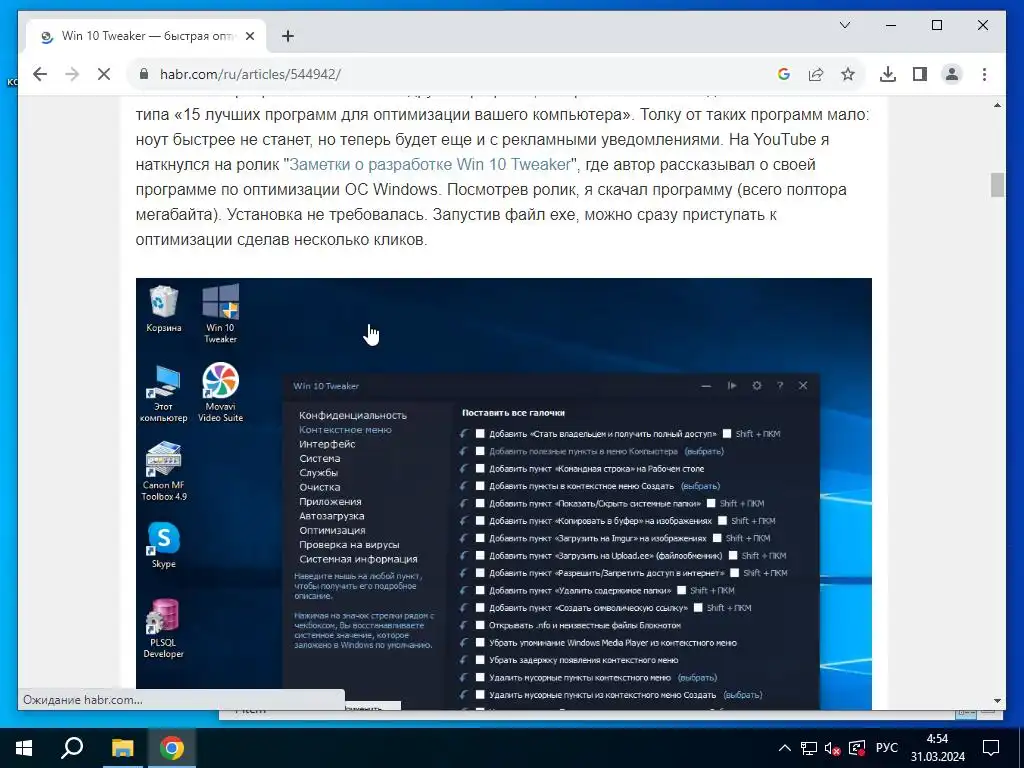This screenshot has width=1024, height=768.
Task: Launch File Explorer from the taskbar
Action: pyautogui.click(x=122, y=748)
